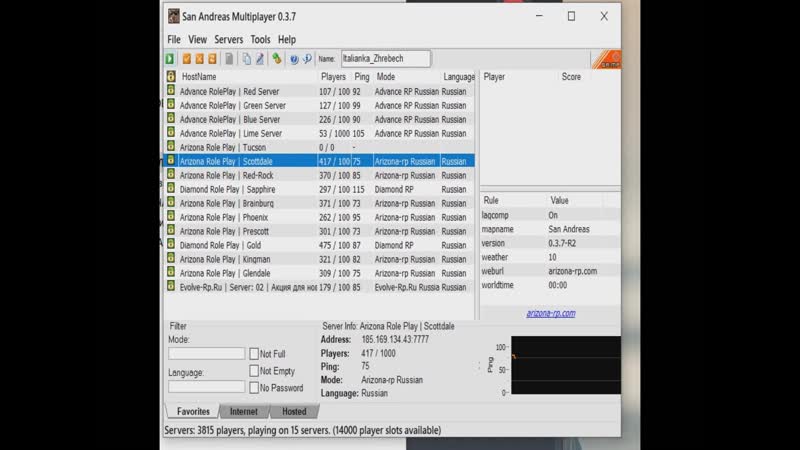Click the 'mapname' rule row
This screenshot has width=800, height=450.
551,229
